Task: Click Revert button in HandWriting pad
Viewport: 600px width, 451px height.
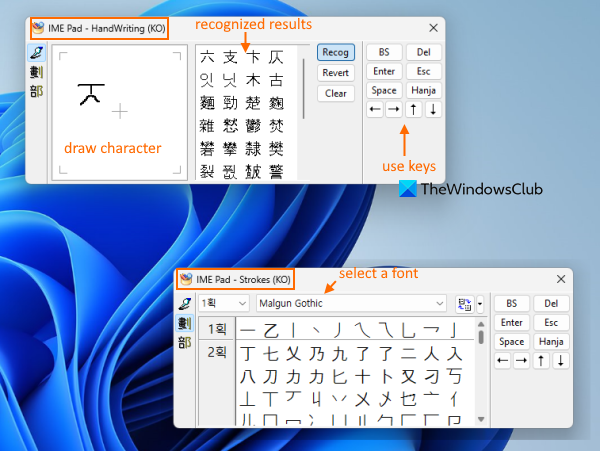Action: coord(336,73)
